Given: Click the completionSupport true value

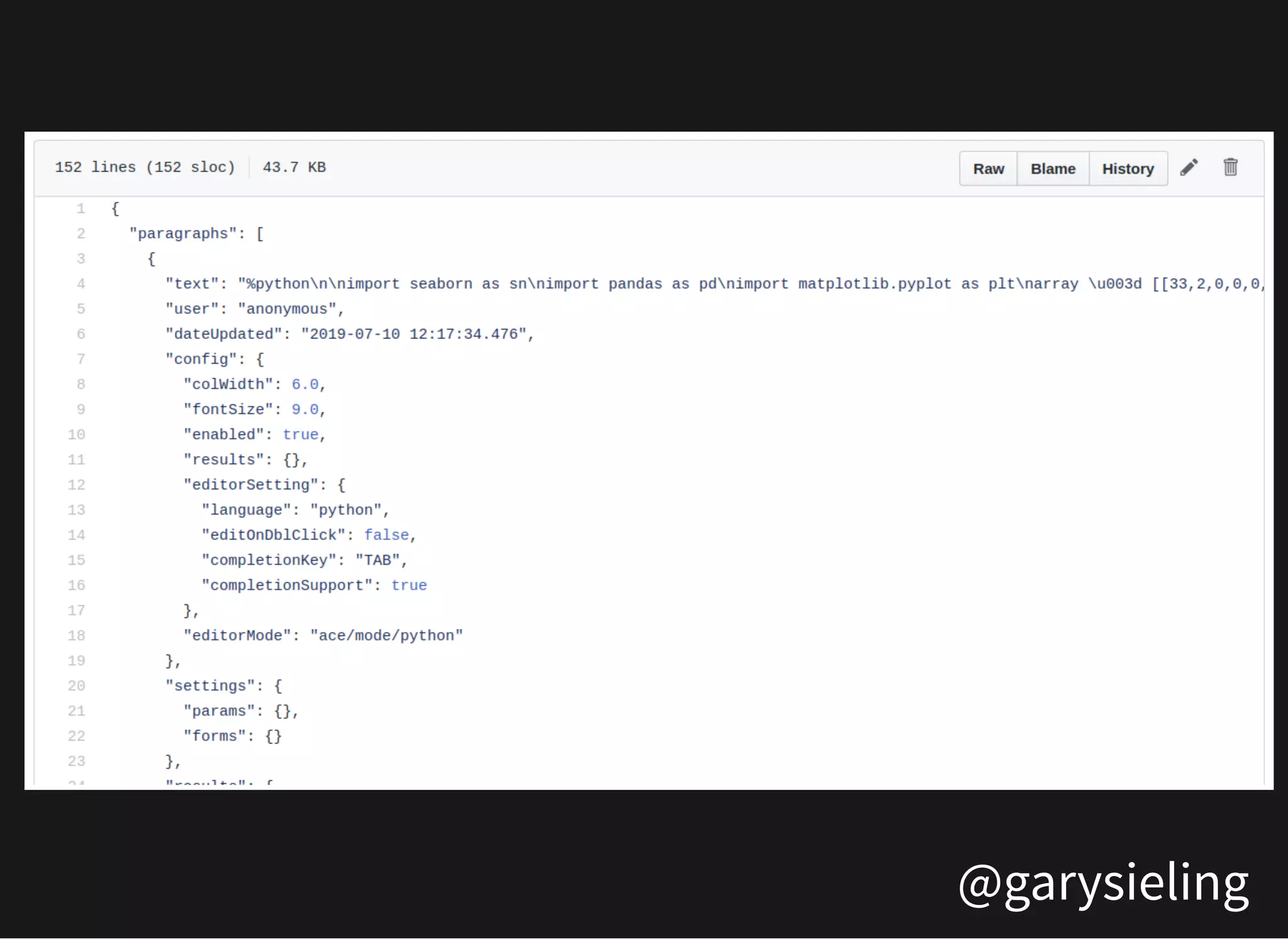Looking at the screenshot, I should tap(409, 586).
